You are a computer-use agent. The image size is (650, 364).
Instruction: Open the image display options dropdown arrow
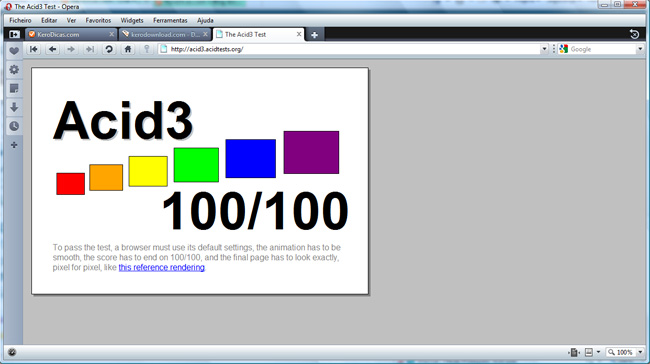pyautogui.click(x=598, y=352)
